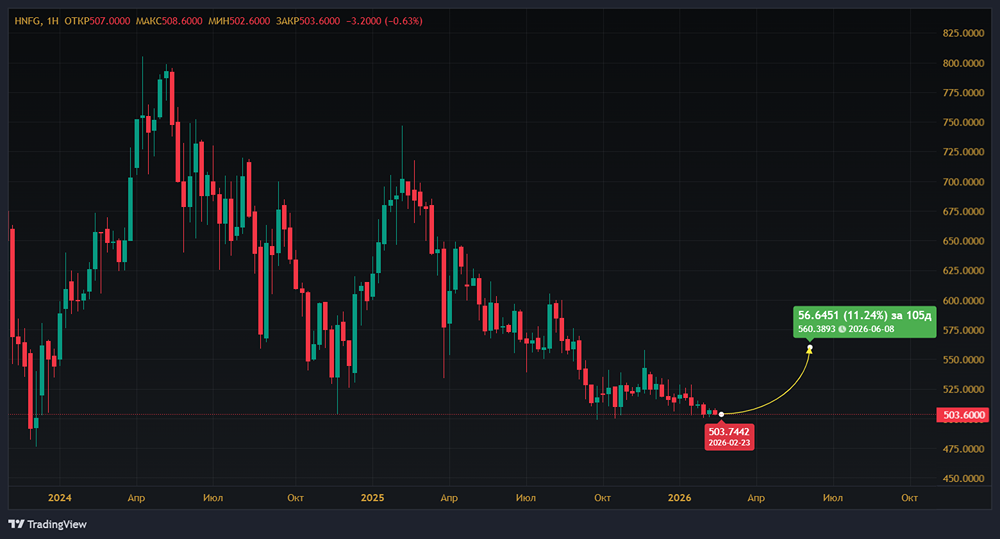Click the 650.0000 price axis label
This screenshot has width=1000, height=539.
[x=963, y=241]
